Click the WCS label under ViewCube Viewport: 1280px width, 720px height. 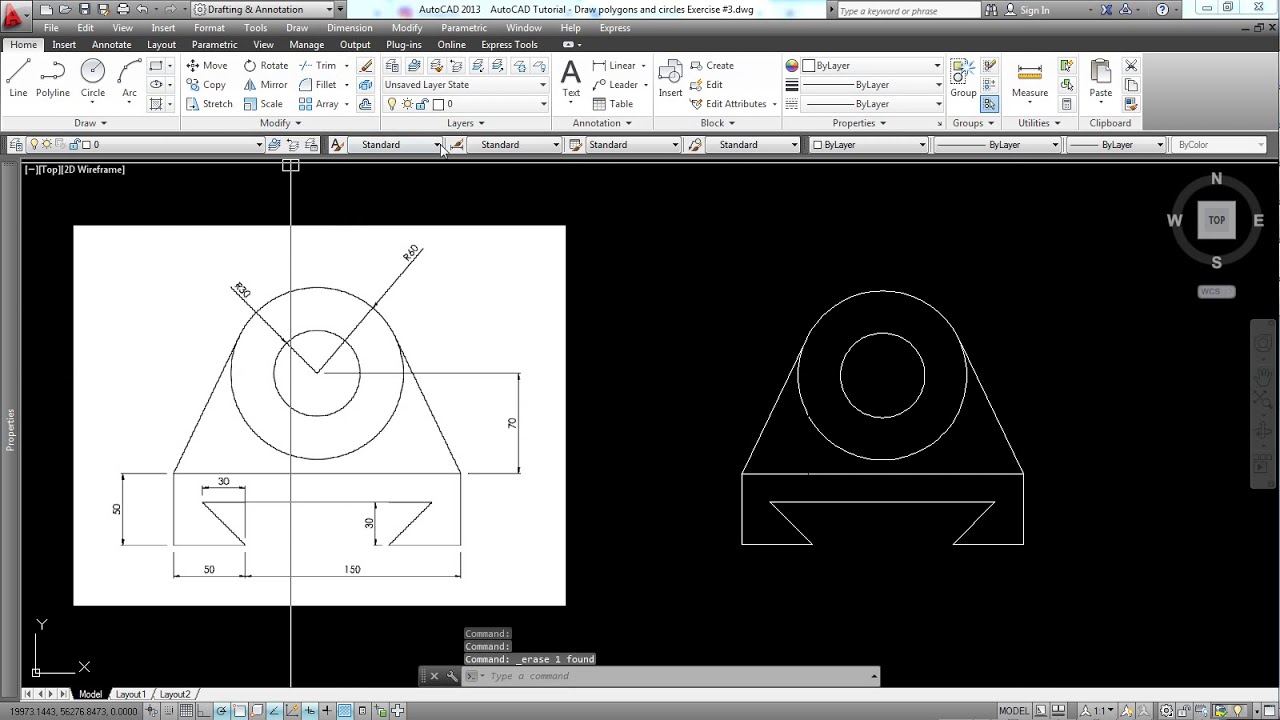click(1216, 292)
